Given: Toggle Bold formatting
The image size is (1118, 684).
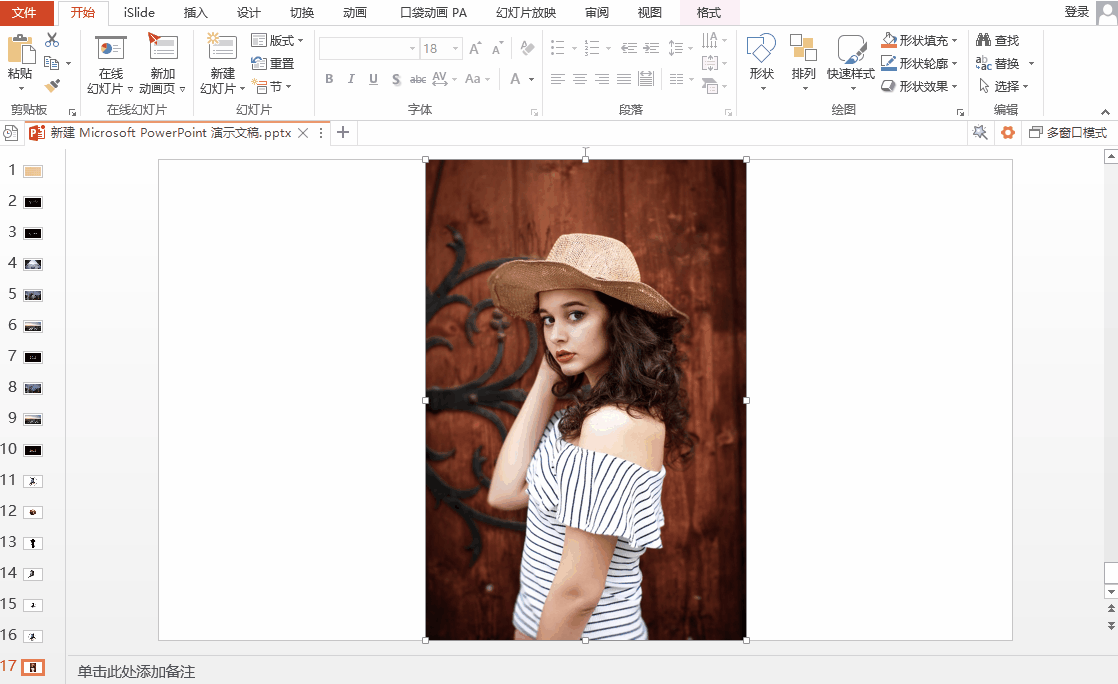Looking at the screenshot, I should tap(329, 79).
